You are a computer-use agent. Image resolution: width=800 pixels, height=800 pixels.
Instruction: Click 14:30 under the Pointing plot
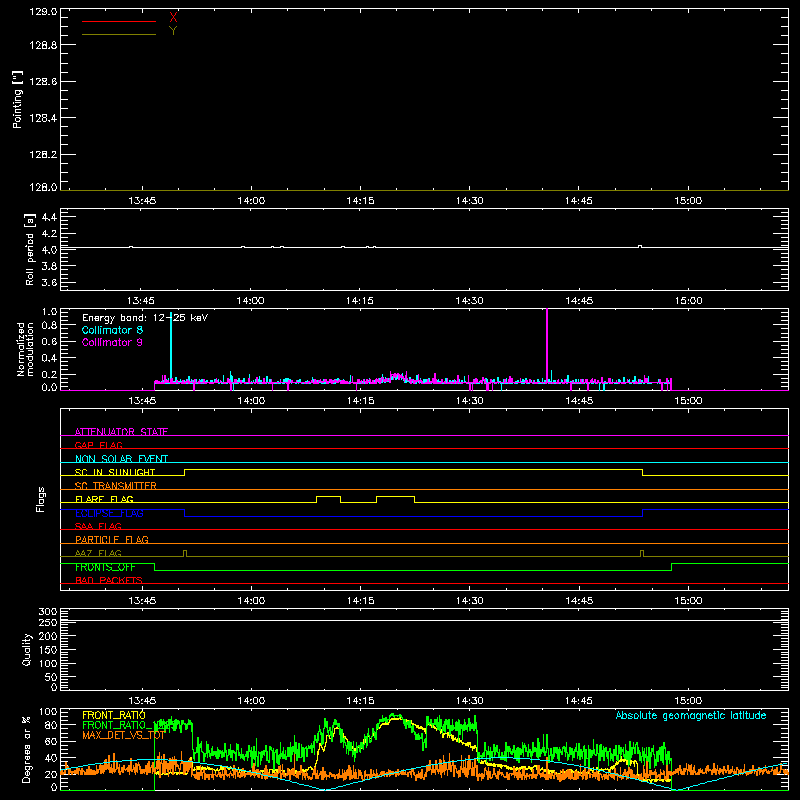pyautogui.click(x=469, y=201)
